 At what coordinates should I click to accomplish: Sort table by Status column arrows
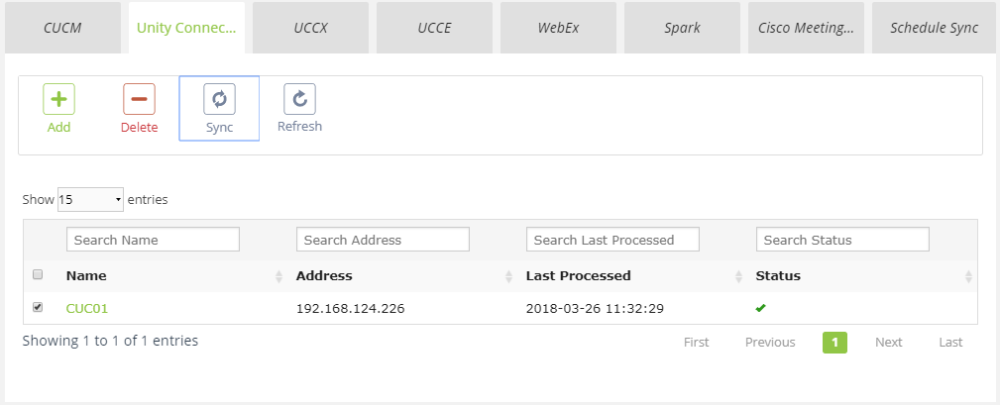[x=968, y=276]
